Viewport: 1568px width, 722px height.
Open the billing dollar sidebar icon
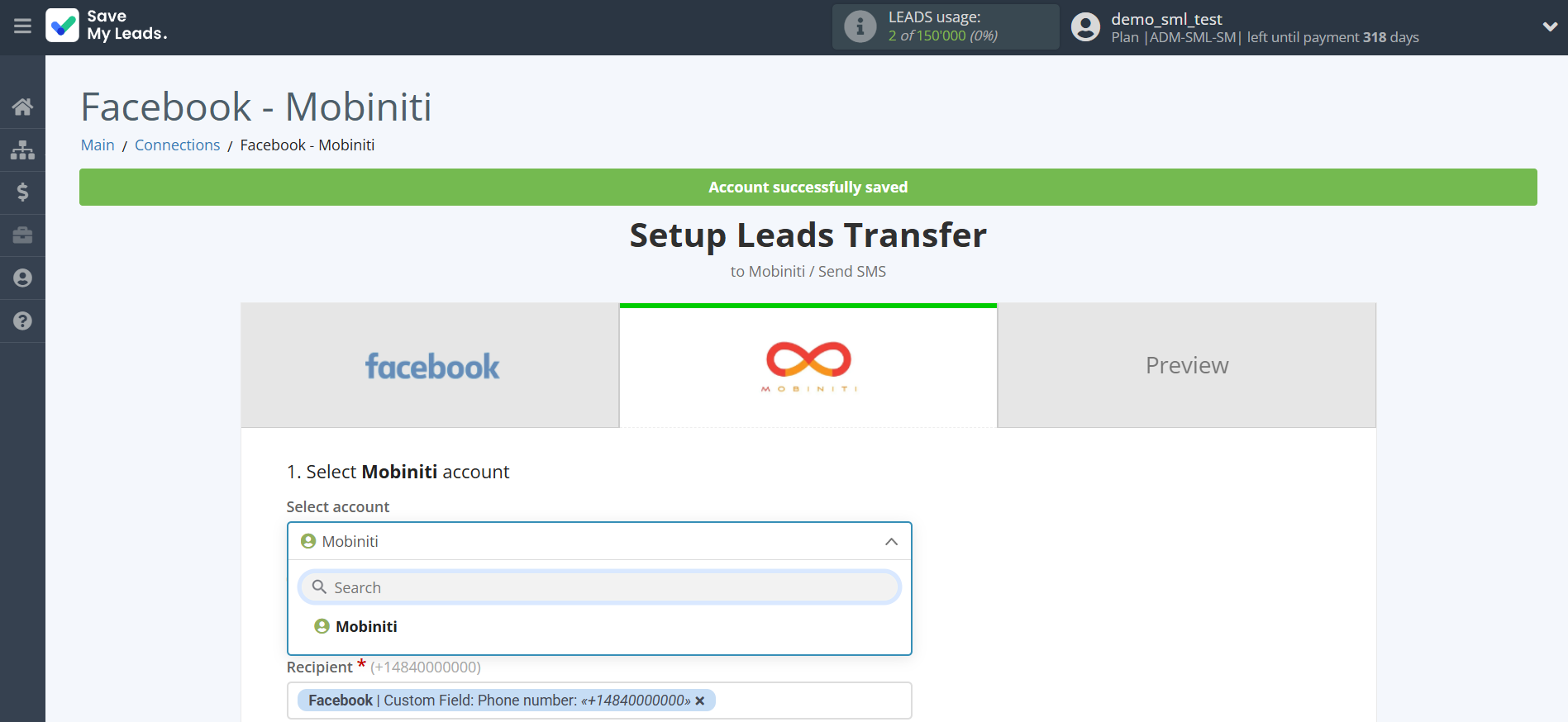22,192
